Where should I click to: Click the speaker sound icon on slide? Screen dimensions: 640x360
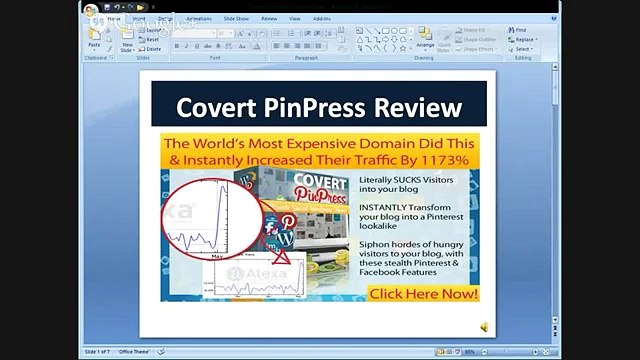484,327
